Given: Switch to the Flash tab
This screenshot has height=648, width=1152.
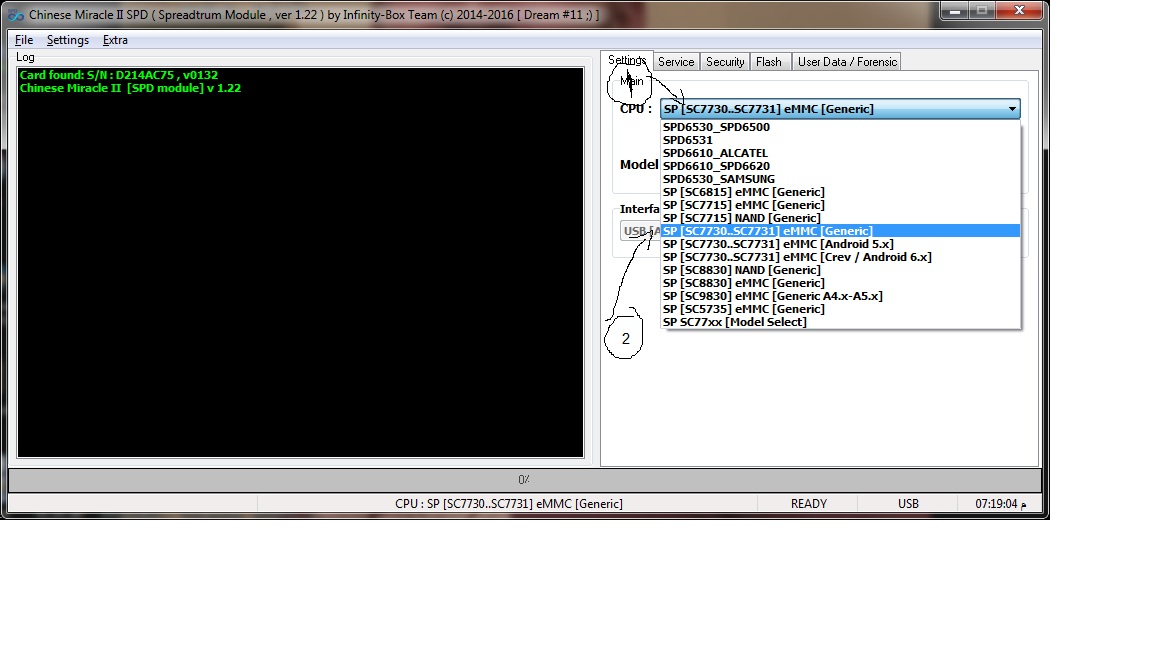Looking at the screenshot, I should click(768, 62).
